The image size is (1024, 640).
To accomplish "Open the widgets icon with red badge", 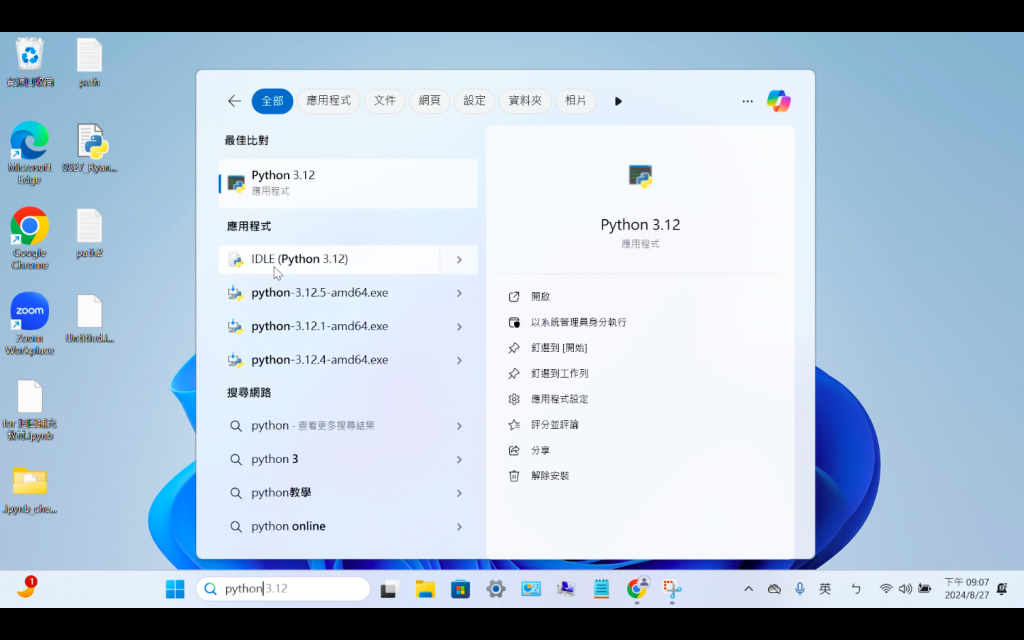I will 26,586.
